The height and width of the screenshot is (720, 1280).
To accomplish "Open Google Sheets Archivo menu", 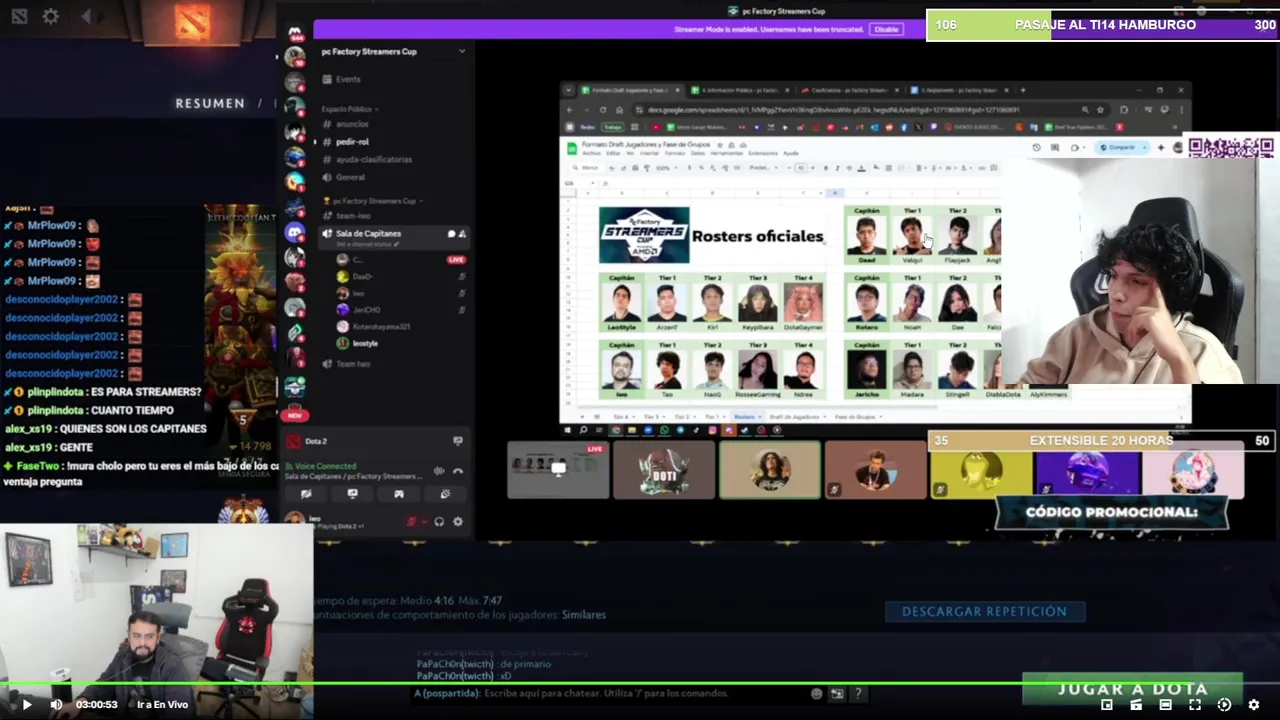I will (x=592, y=153).
